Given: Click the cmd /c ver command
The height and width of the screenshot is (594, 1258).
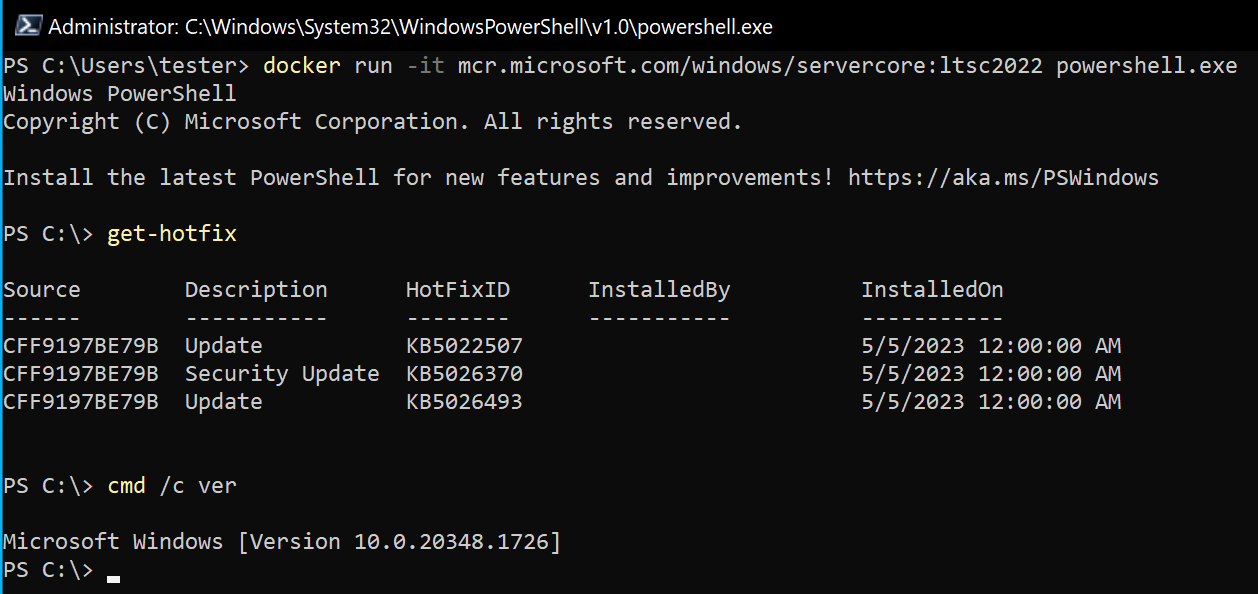Looking at the screenshot, I should click(170, 485).
